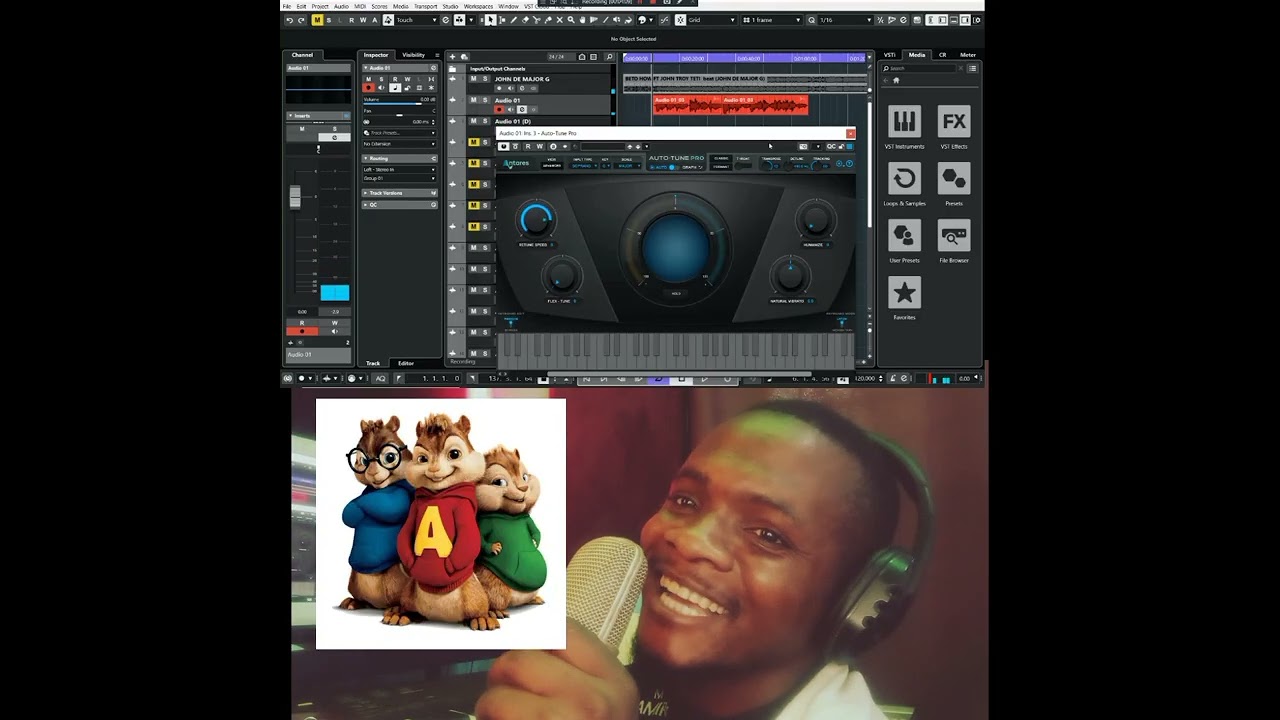Solo the JOHN DE MAJOR G track

click(485, 78)
